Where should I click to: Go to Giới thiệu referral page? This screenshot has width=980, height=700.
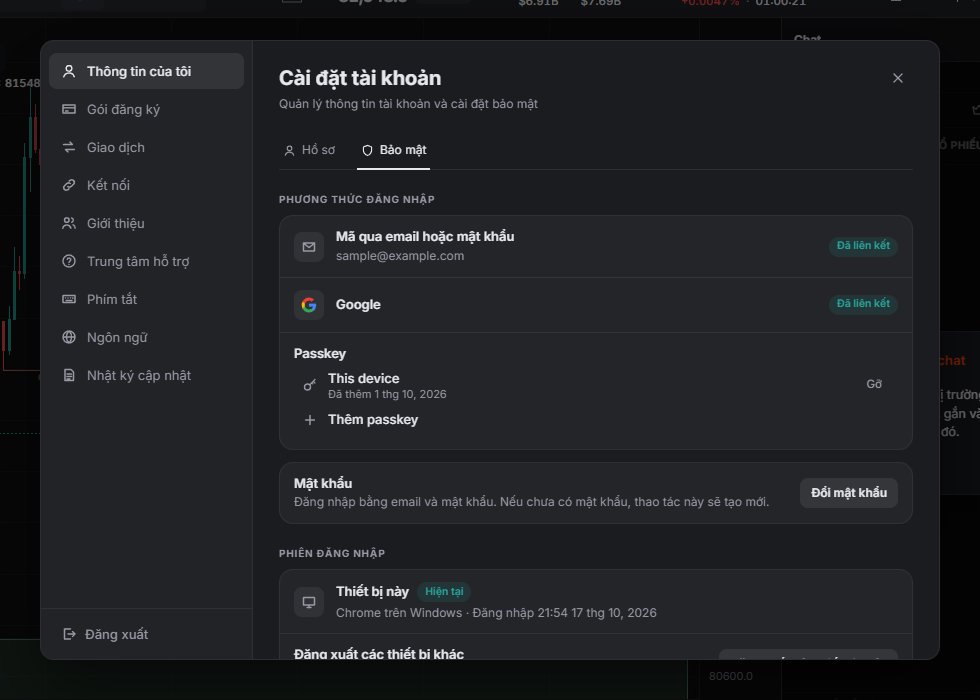pyautogui.click(x=146, y=223)
